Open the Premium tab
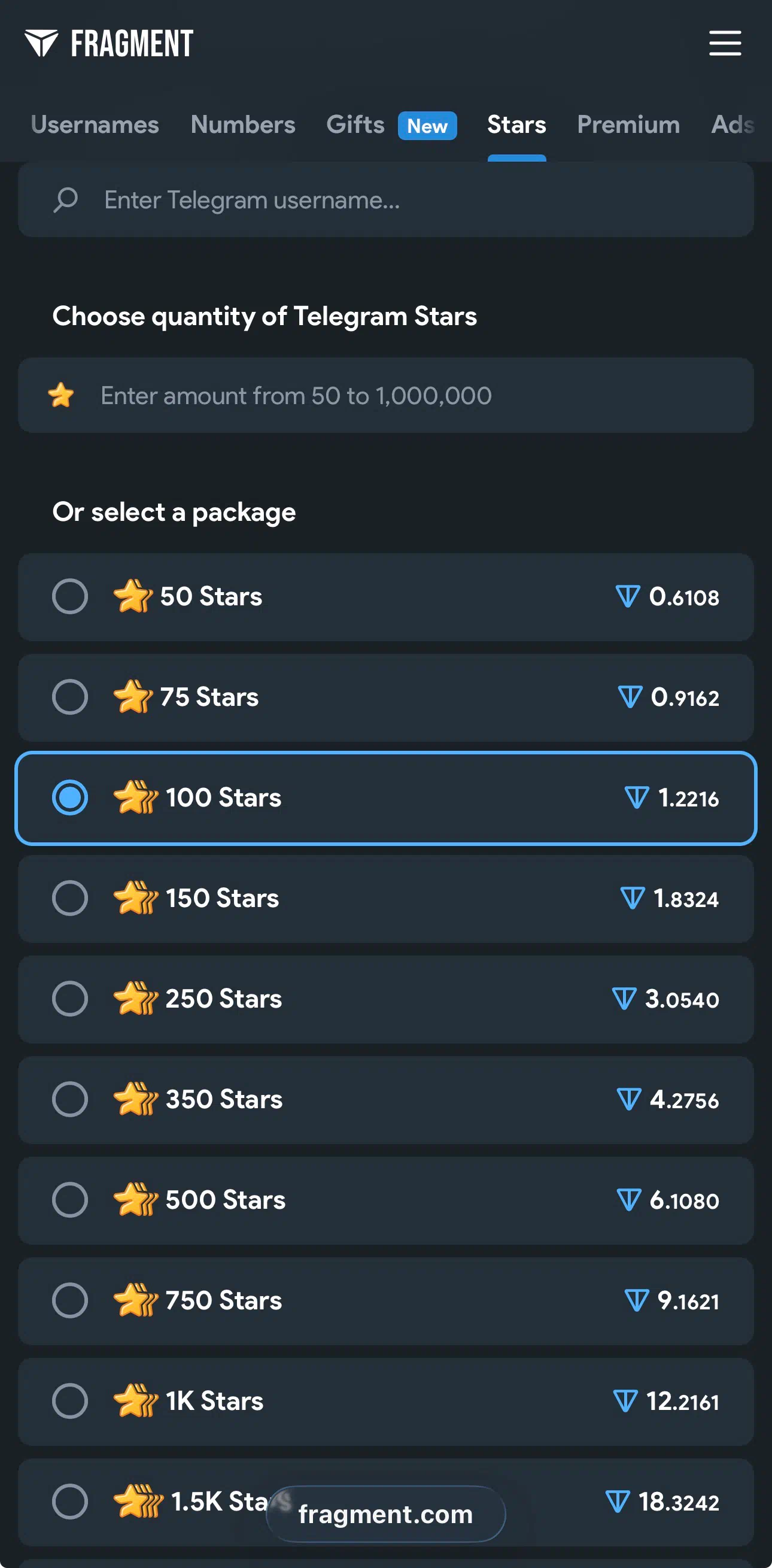 click(x=628, y=125)
